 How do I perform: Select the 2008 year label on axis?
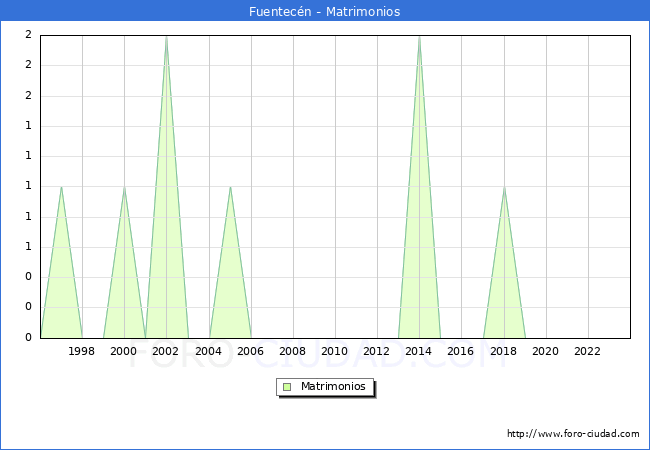[x=292, y=351]
